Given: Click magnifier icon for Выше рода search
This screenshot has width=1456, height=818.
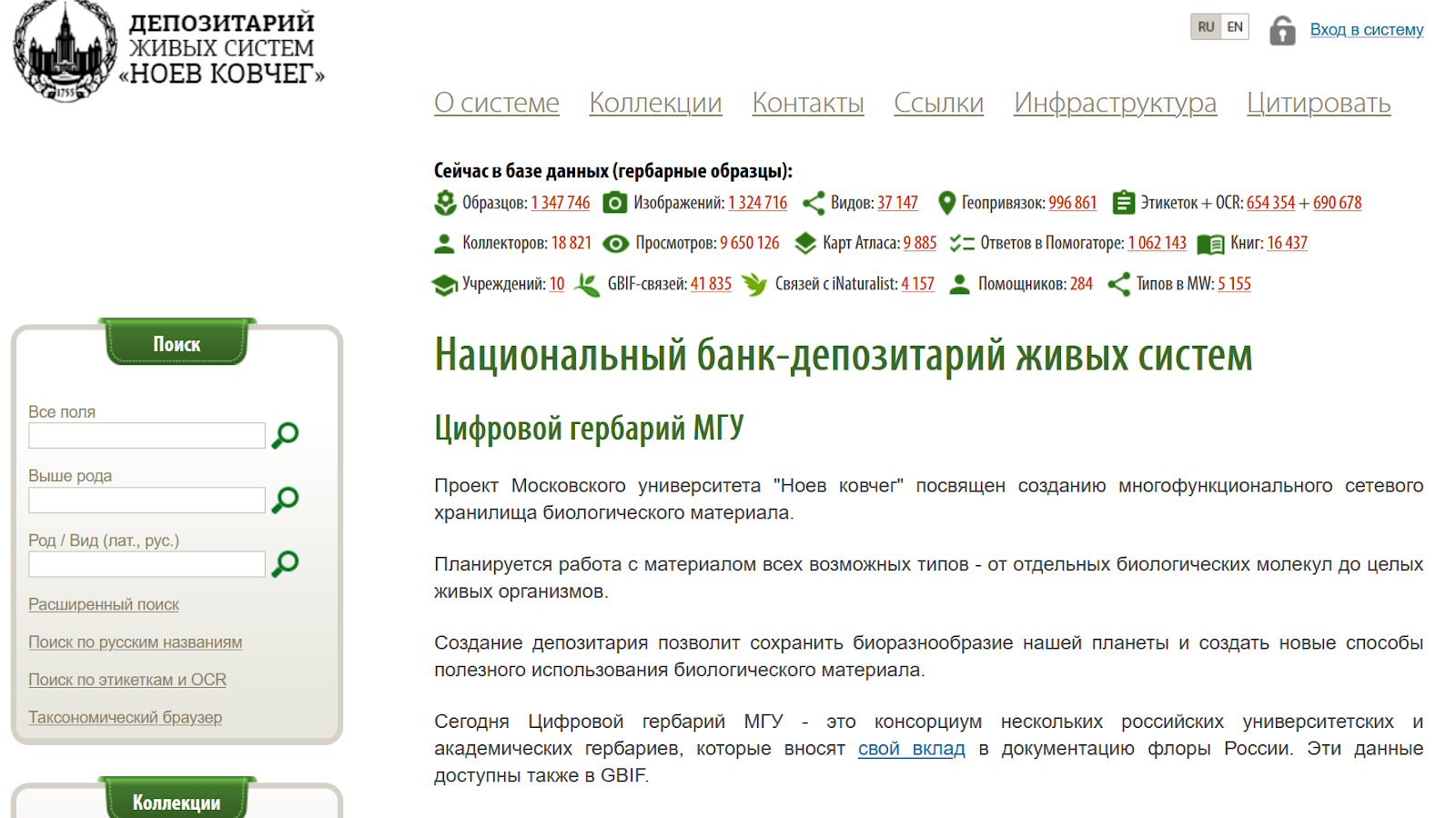Looking at the screenshot, I should coord(286,500).
